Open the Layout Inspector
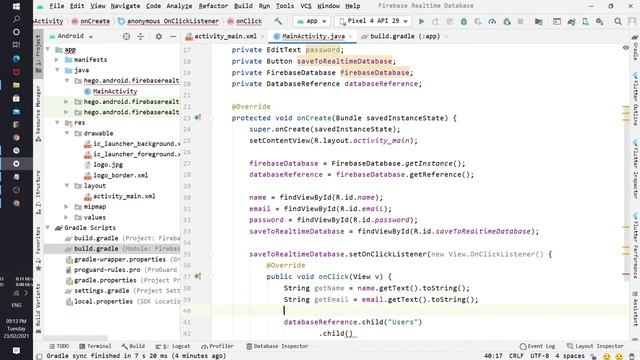 595,346
